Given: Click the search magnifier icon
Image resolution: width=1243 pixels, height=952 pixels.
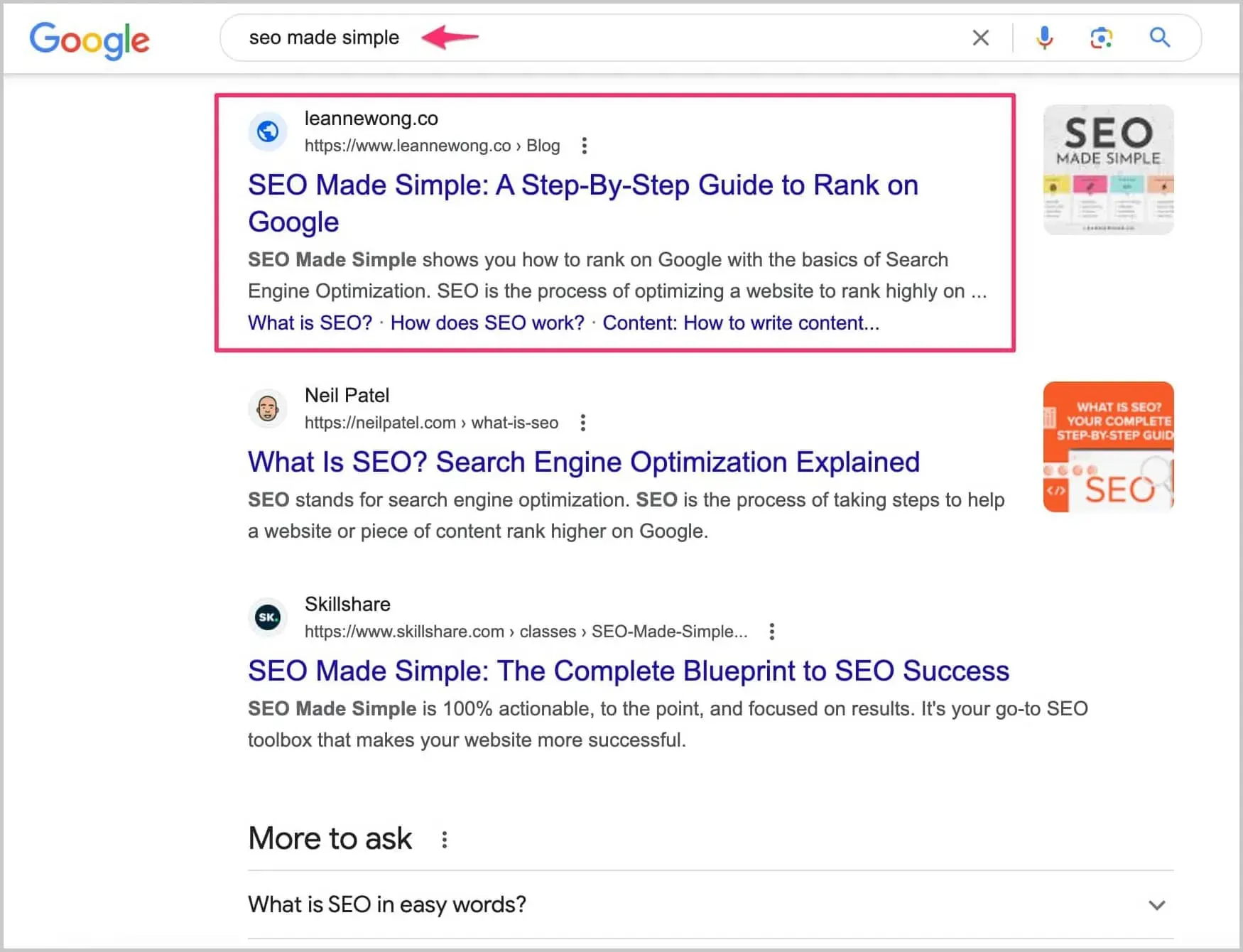Looking at the screenshot, I should coord(1159,38).
